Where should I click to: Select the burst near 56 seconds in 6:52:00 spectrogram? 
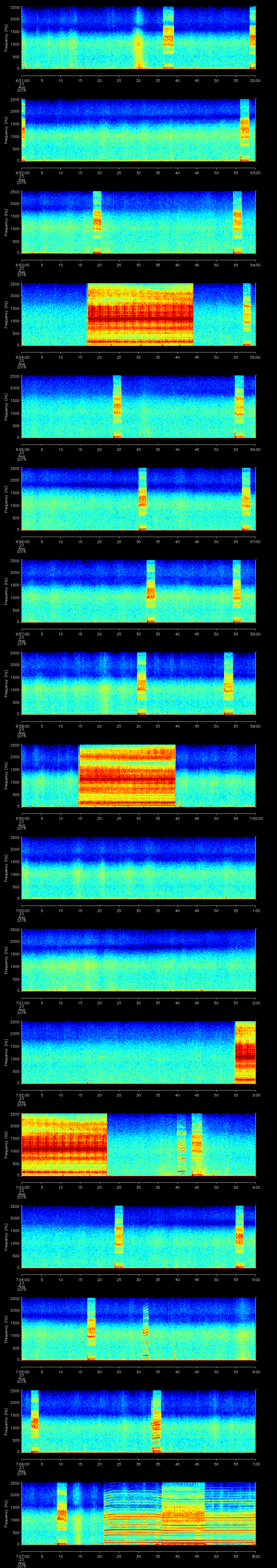click(245, 130)
